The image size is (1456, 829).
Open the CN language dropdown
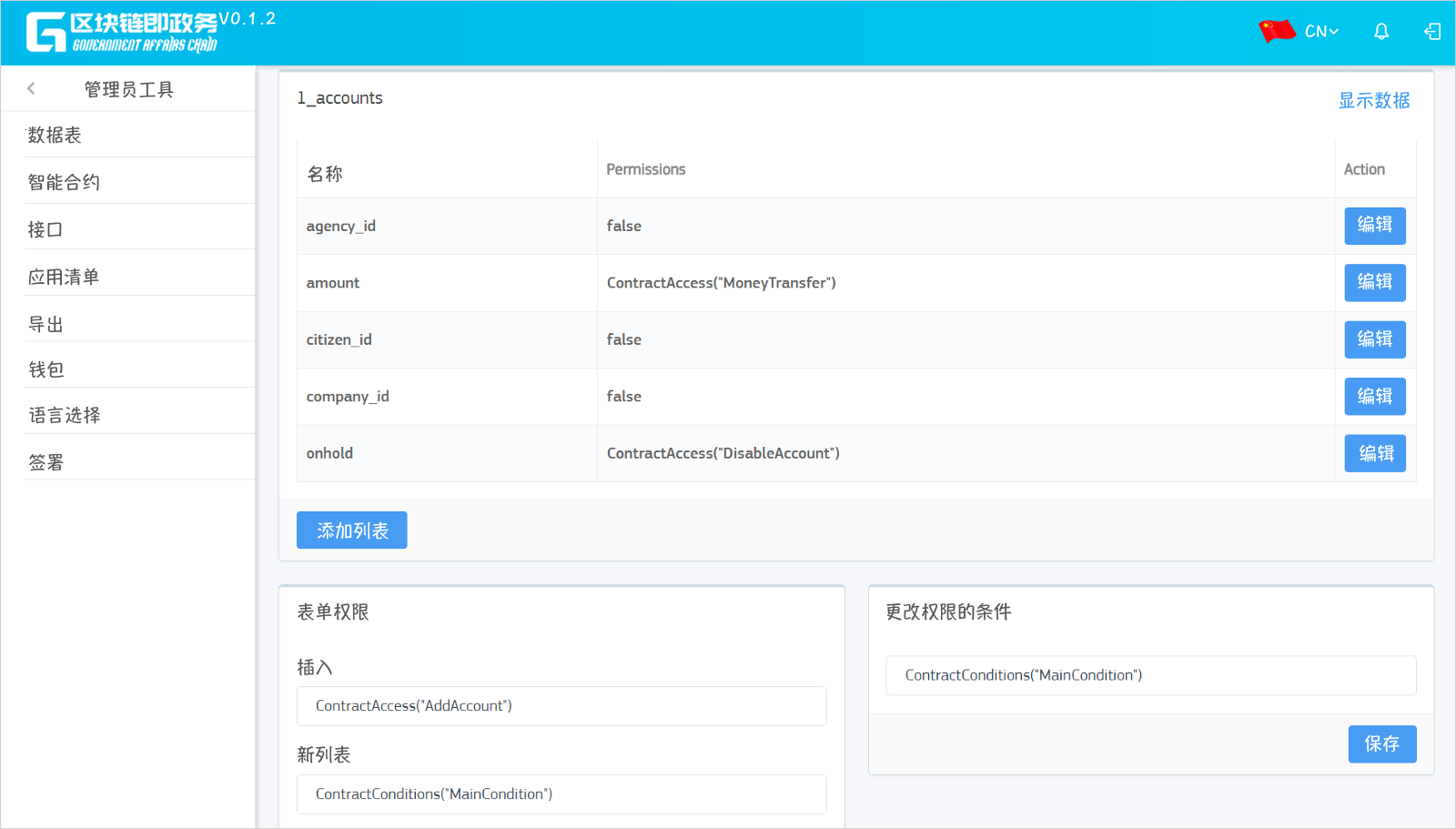click(x=1321, y=32)
